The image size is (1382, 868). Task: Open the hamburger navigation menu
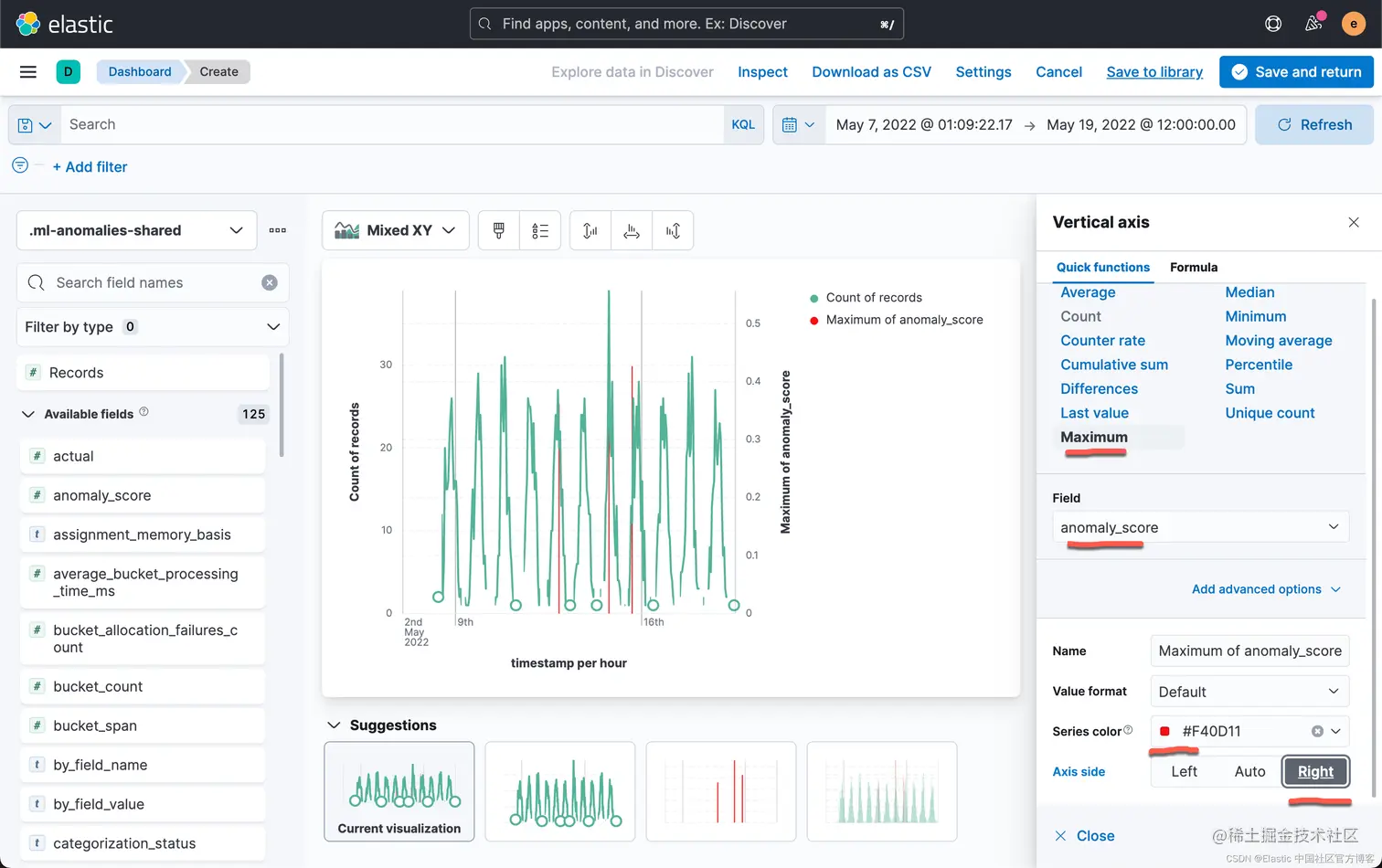28,71
